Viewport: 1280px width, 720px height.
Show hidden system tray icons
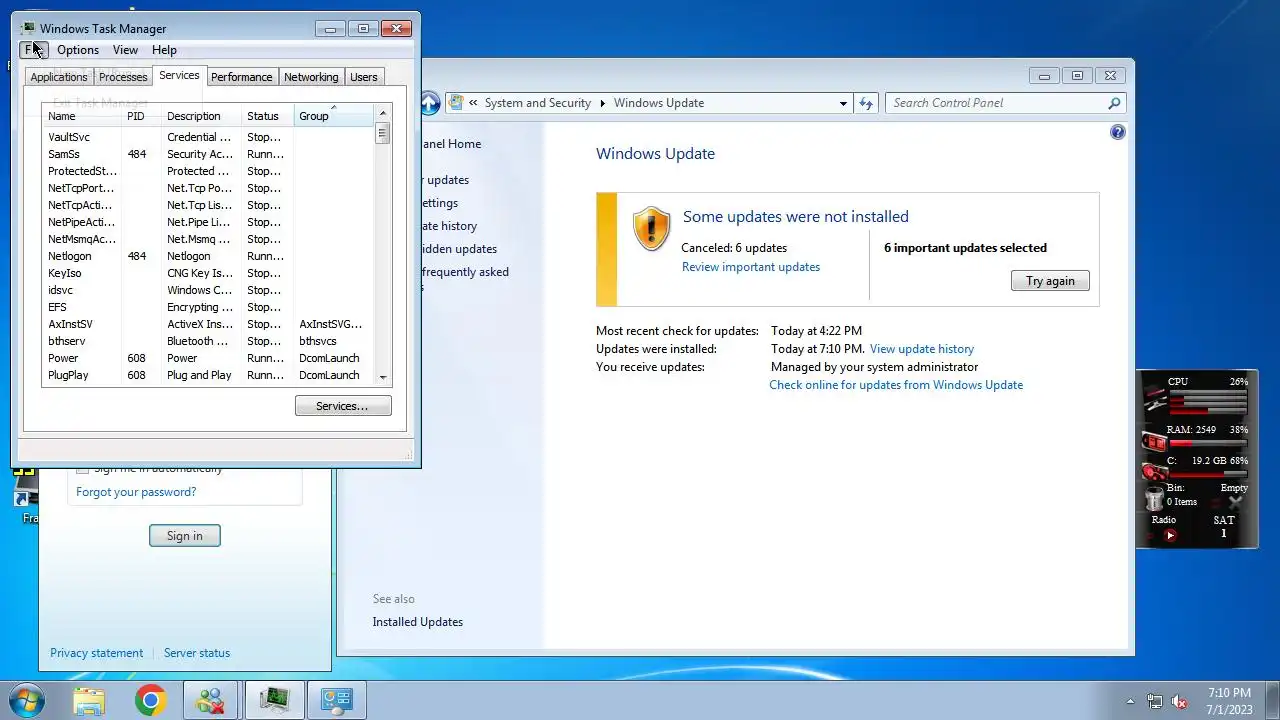tap(1131, 701)
